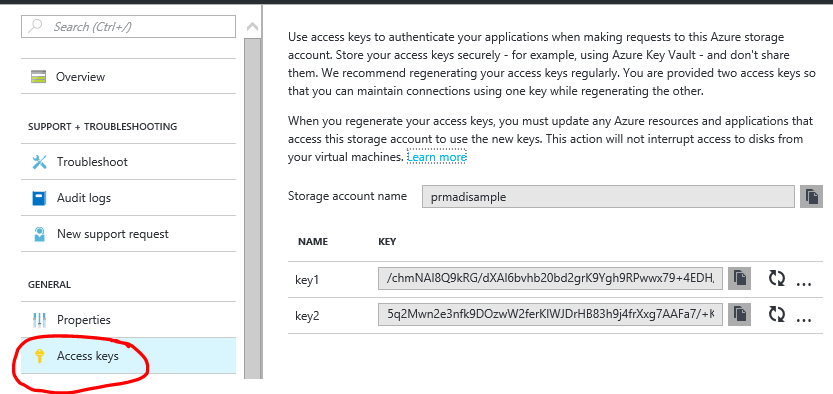This screenshot has height=394, width=833.
Task: Click the Troubleshoot wrench icon
Action: click(x=39, y=161)
